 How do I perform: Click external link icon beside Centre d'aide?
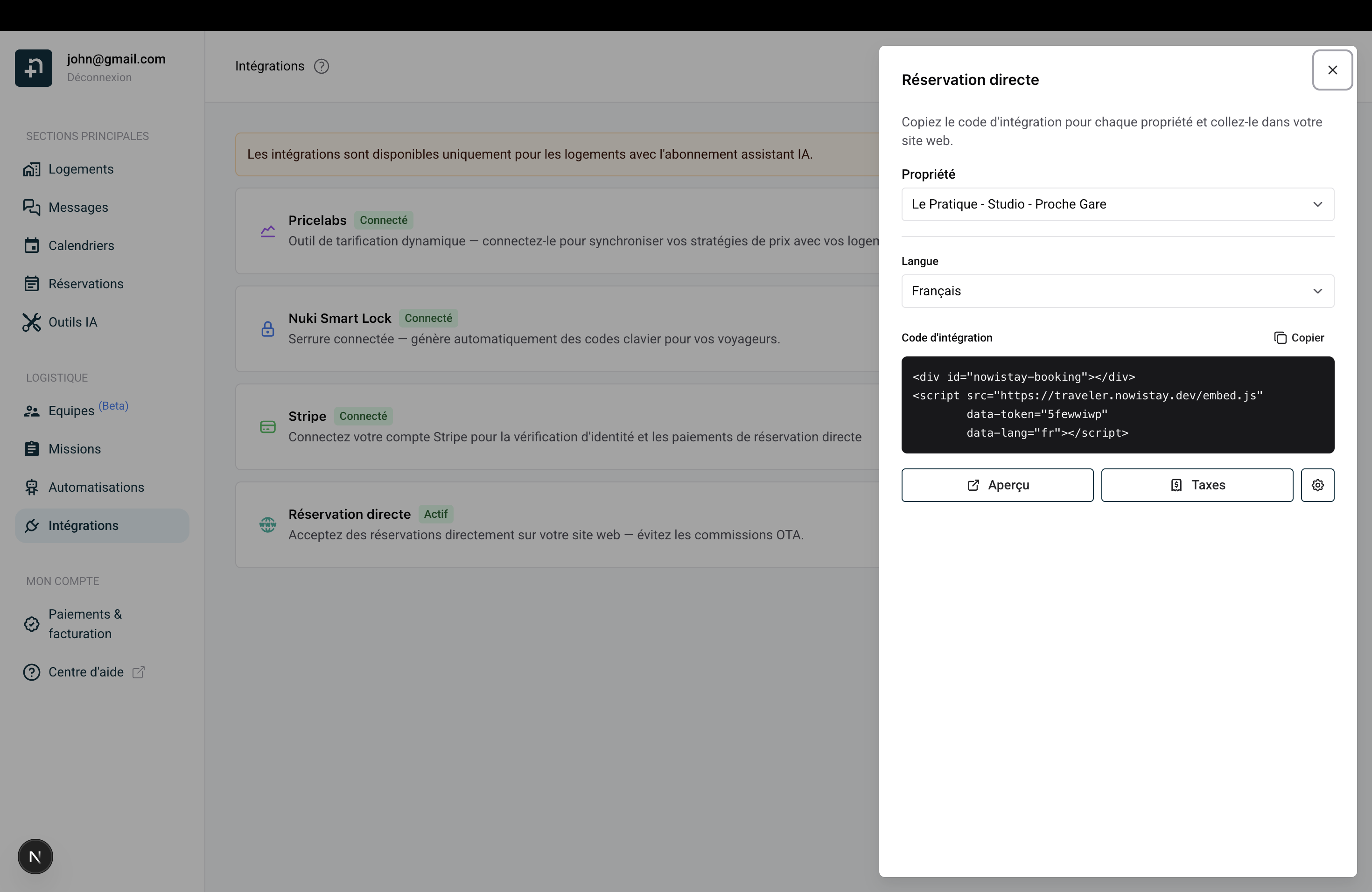138,672
